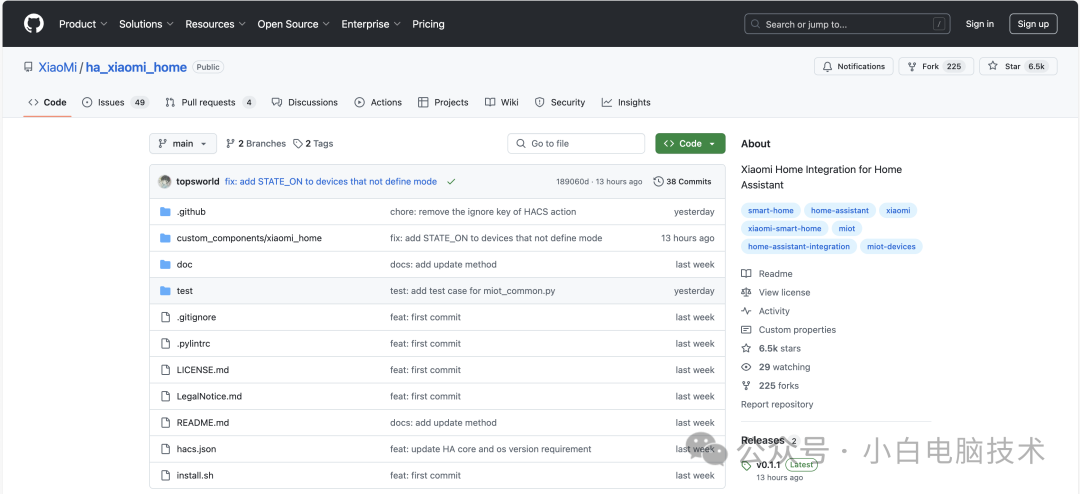Click the doc folder icon
This screenshot has width=1080, height=494.
tap(165, 265)
